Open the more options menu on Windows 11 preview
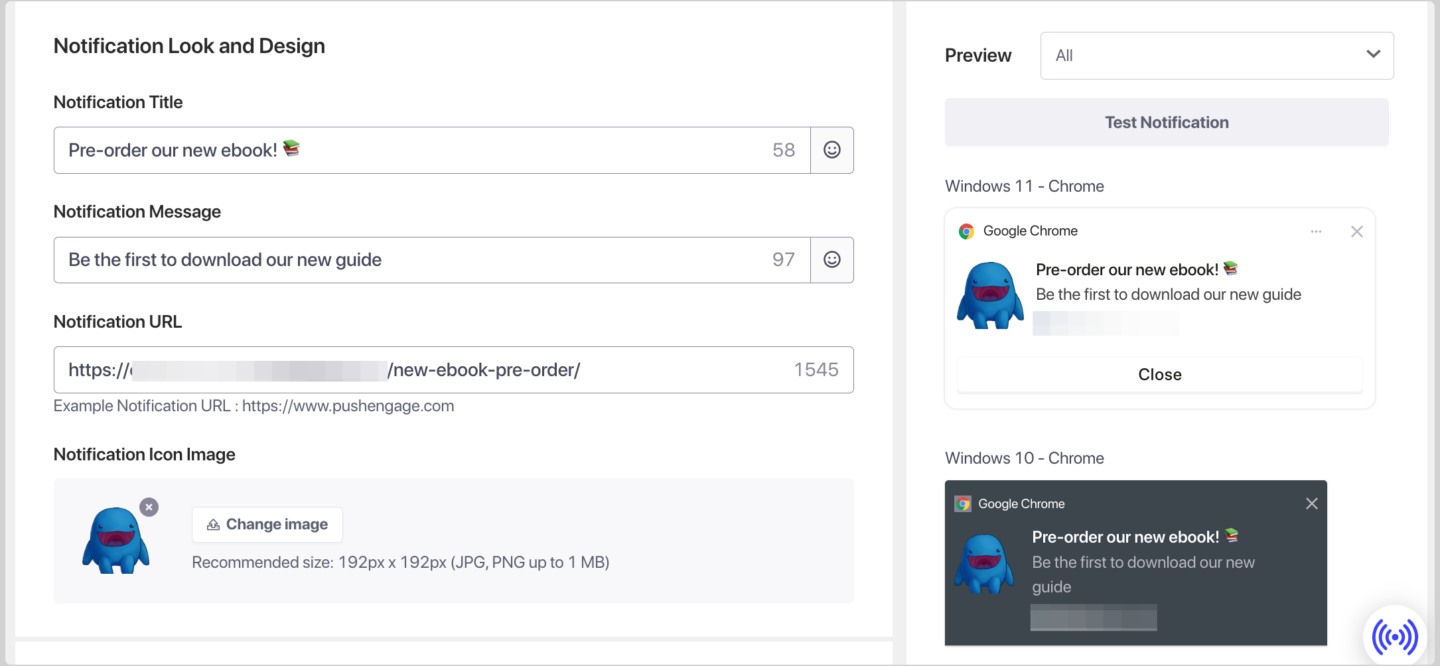Viewport: 1440px width, 666px height. point(1316,231)
